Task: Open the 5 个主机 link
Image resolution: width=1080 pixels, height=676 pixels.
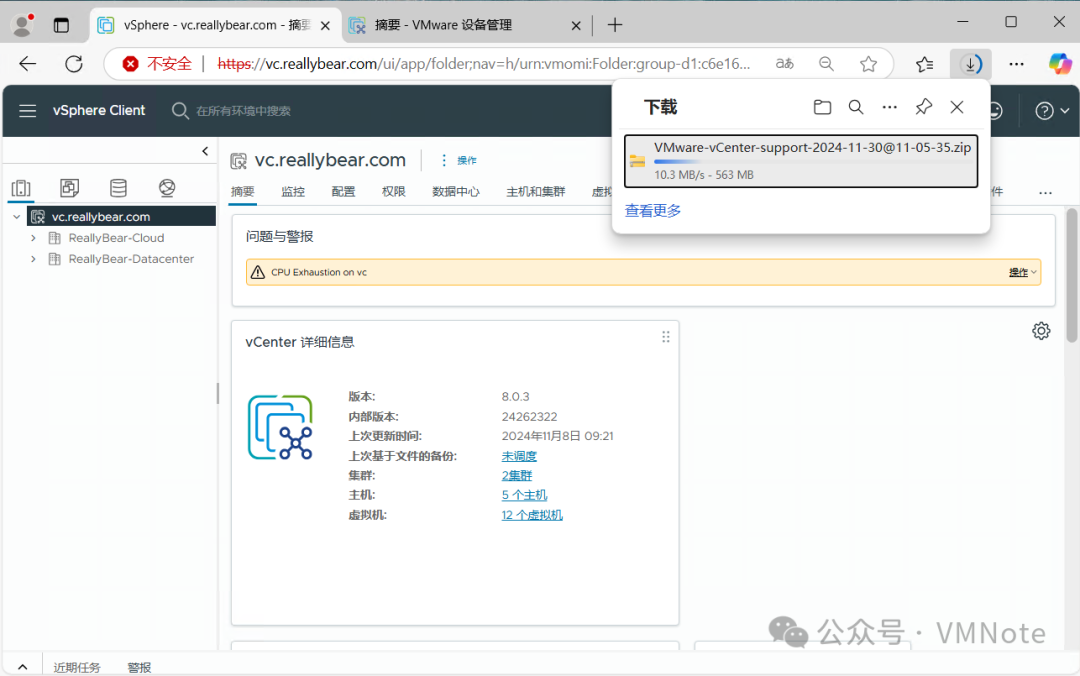Action: tap(524, 495)
